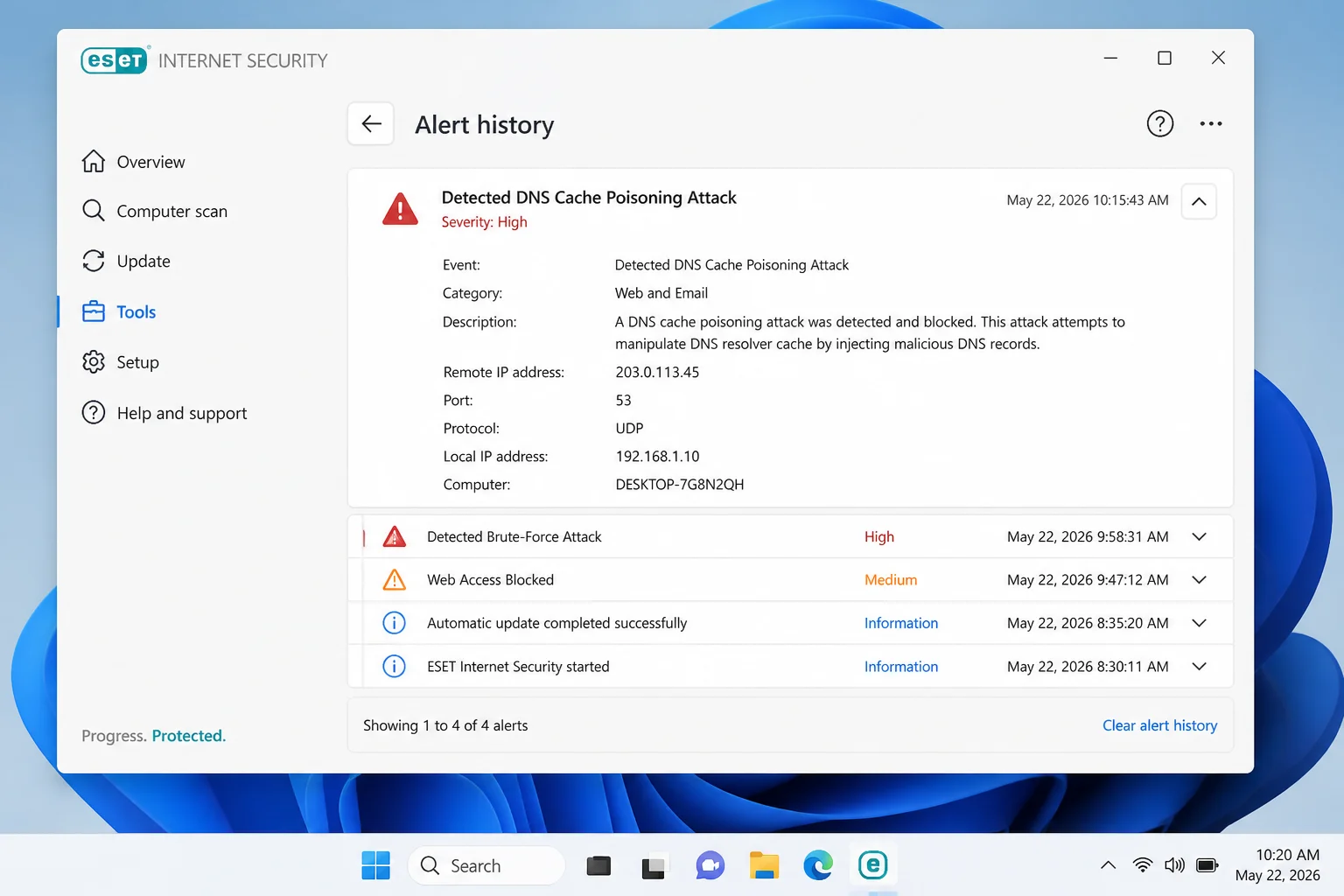Select Overview in the sidebar
The image size is (1344, 896).
click(150, 162)
